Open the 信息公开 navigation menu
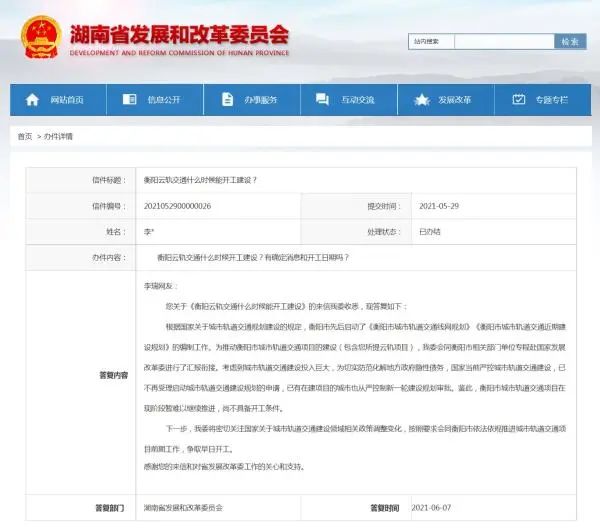This screenshot has width=600, height=531. pos(164,100)
